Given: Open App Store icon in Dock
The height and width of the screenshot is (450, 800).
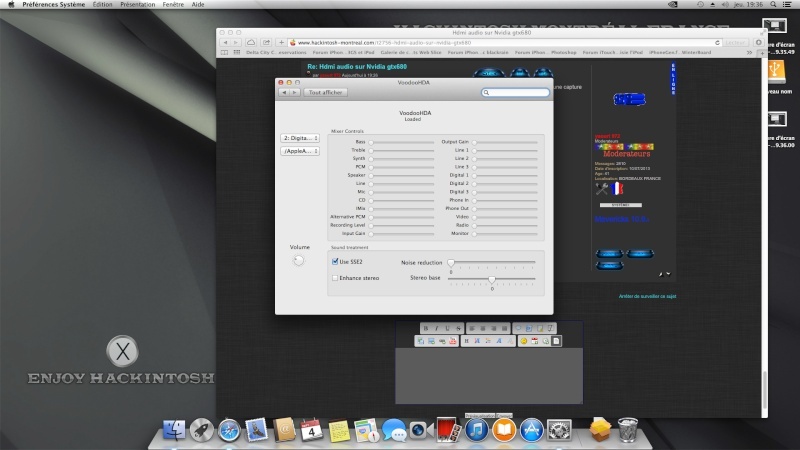Looking at the screenshot, I should click(x=532, y=430).
